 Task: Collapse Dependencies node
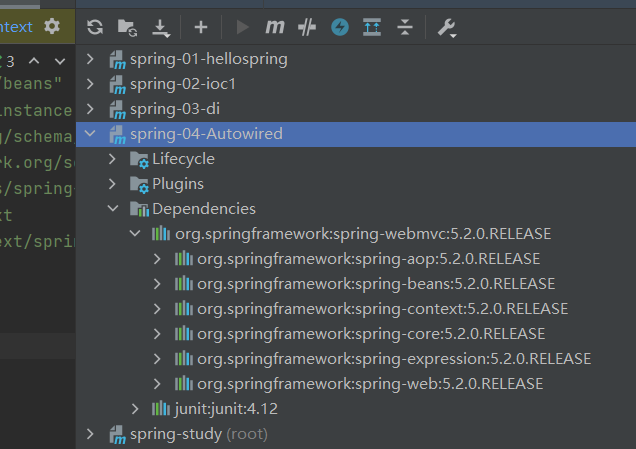point(113,208)
